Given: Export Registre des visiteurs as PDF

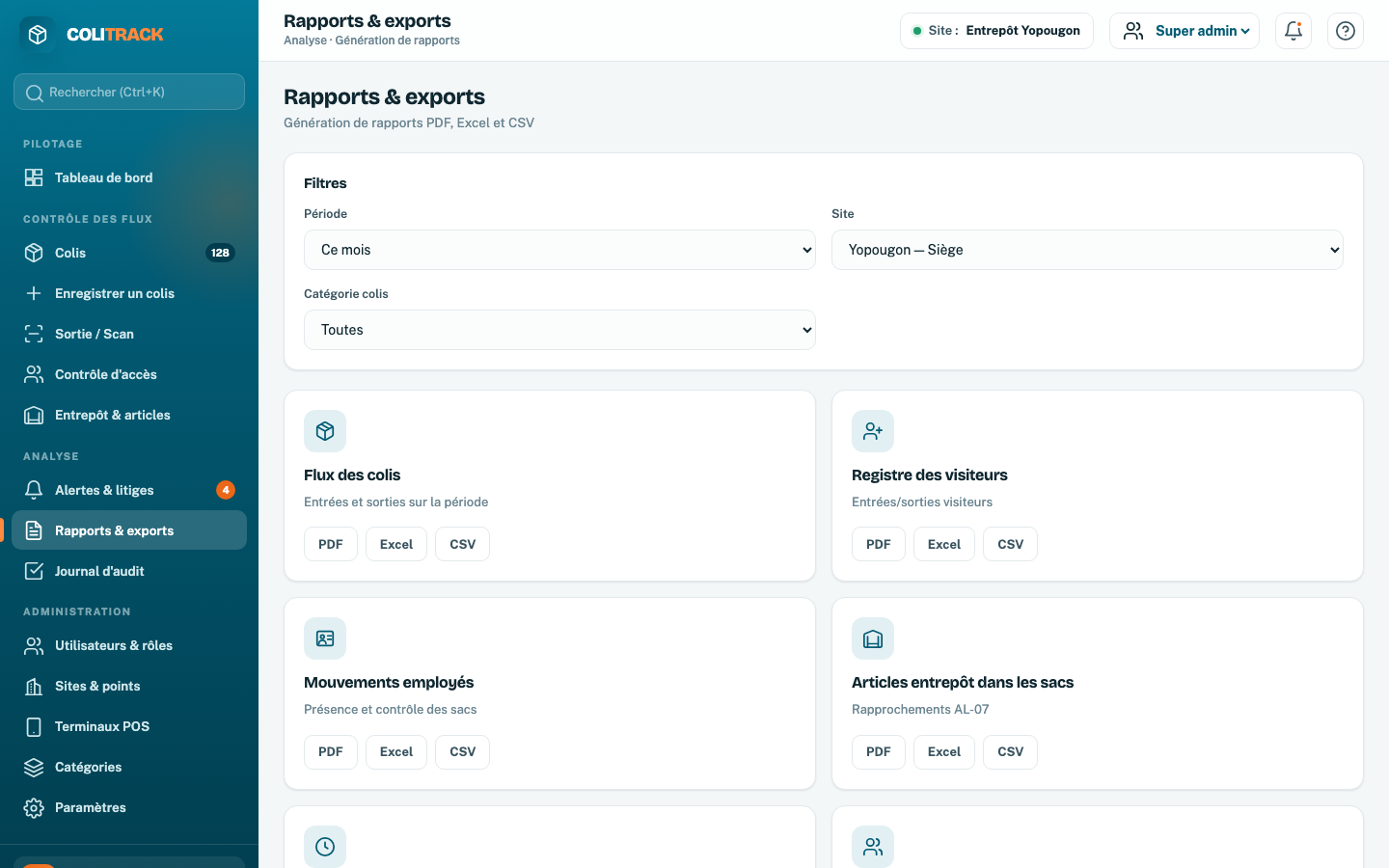Looking at the screenshot, I should point(879,544).
